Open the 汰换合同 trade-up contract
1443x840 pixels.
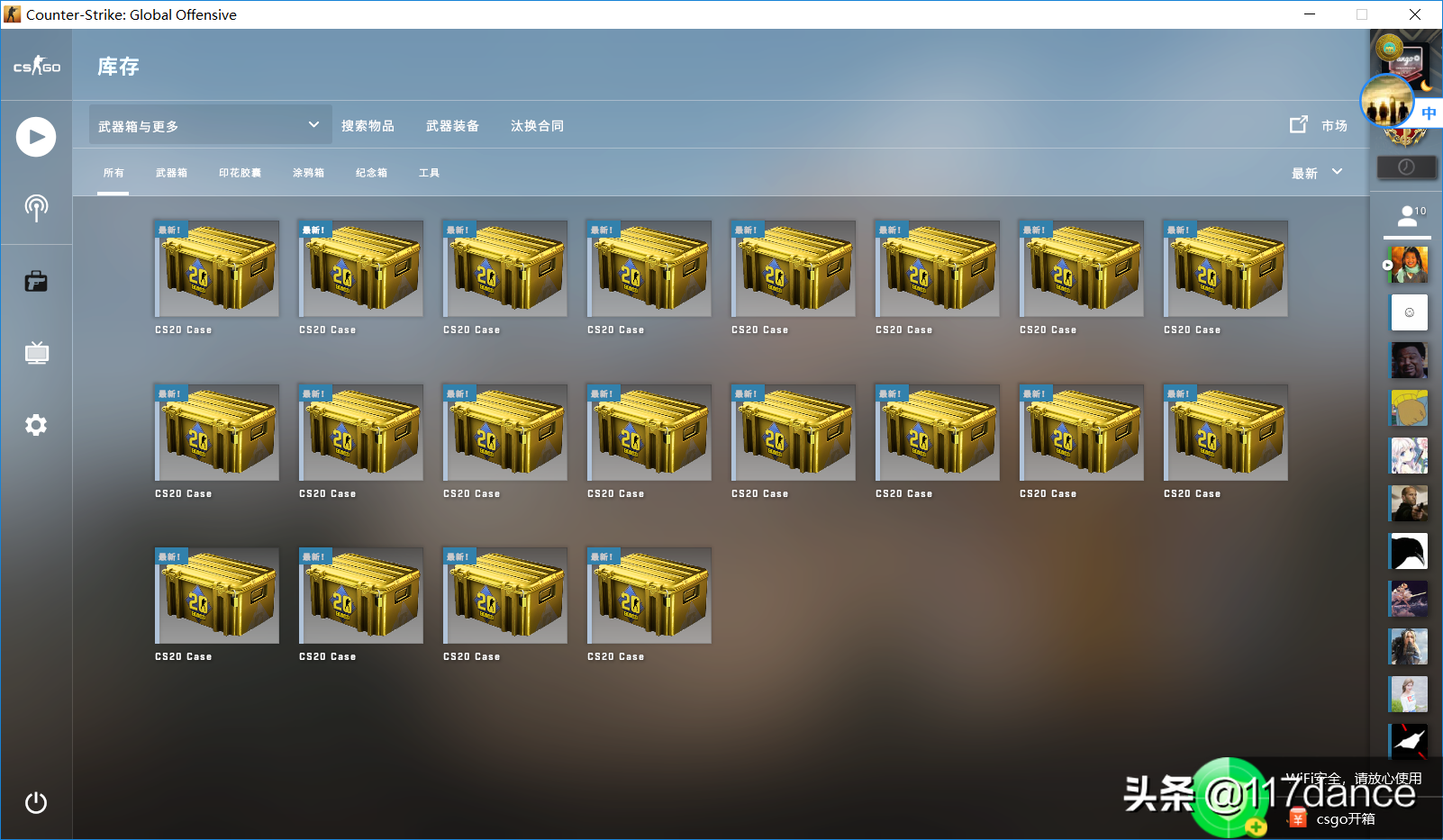(537, 125)
